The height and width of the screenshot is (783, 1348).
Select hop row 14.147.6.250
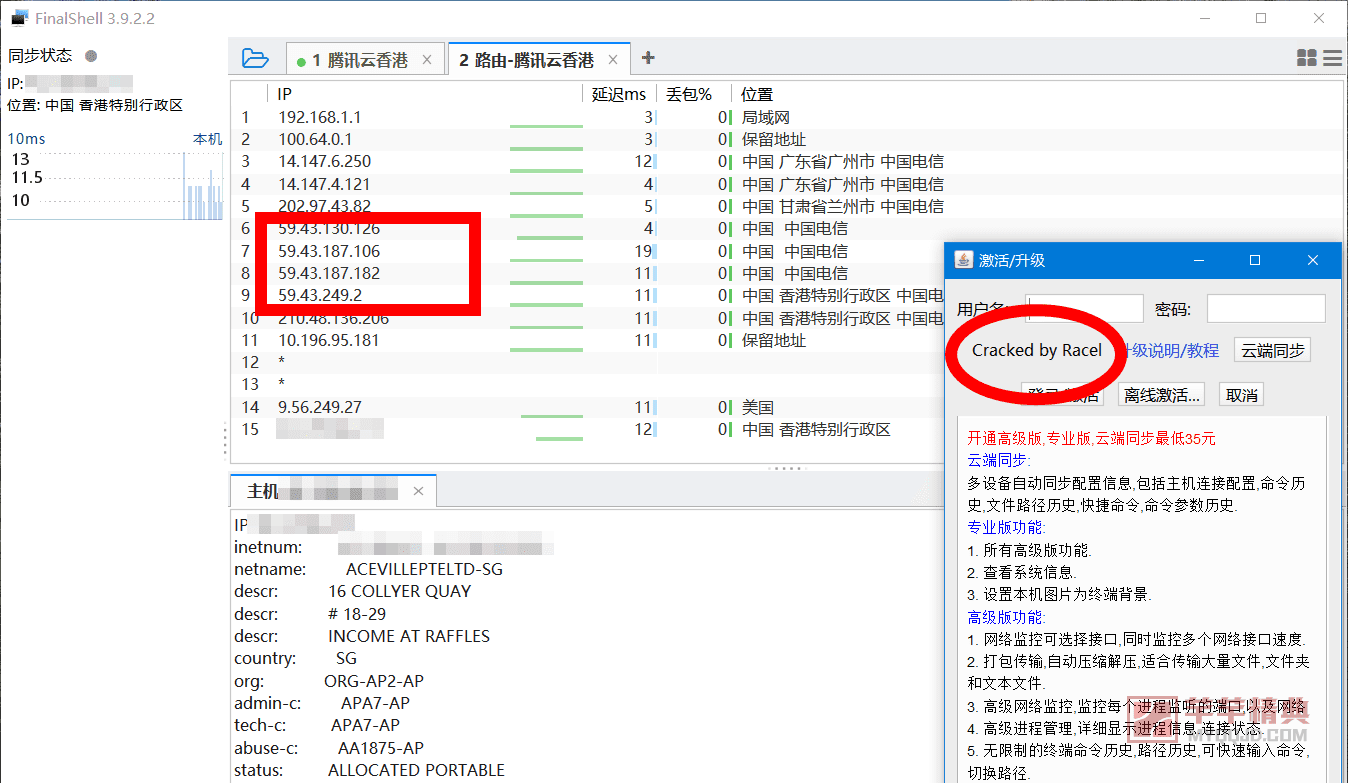[x=788, y=161]
